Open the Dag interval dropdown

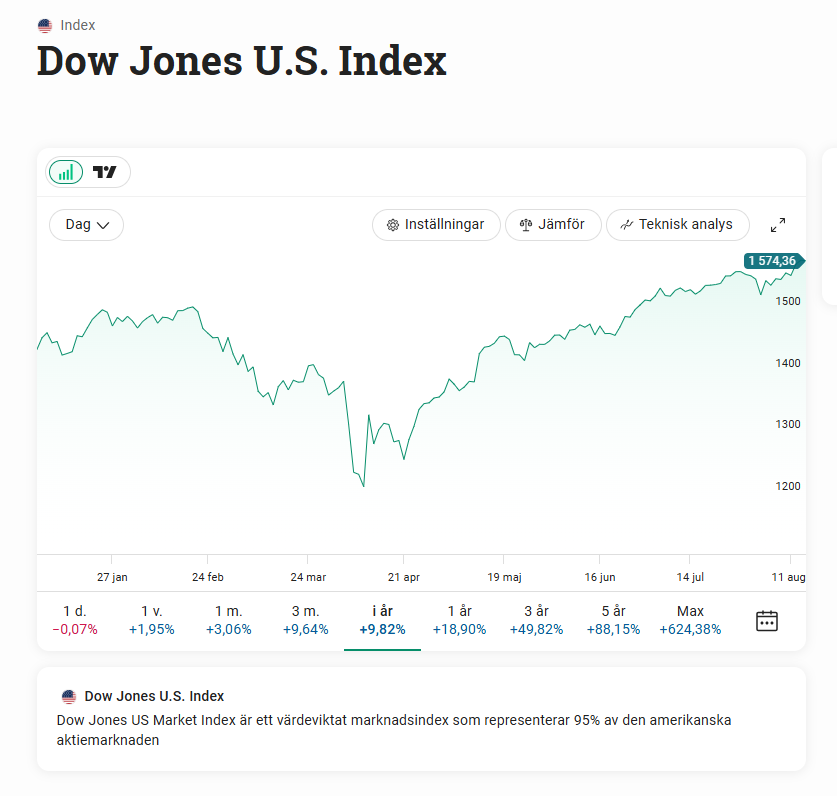[86, 225]
